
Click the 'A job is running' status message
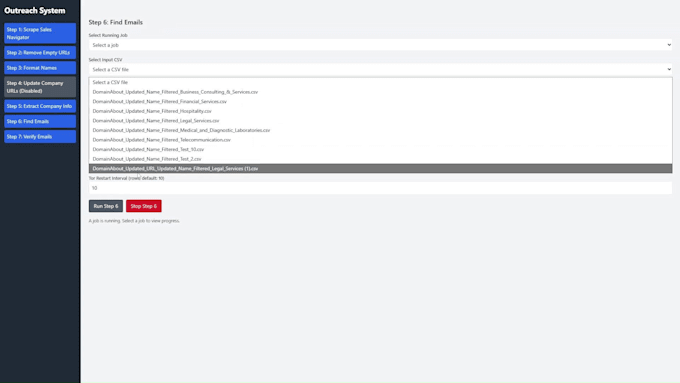[x=134, y=221]
